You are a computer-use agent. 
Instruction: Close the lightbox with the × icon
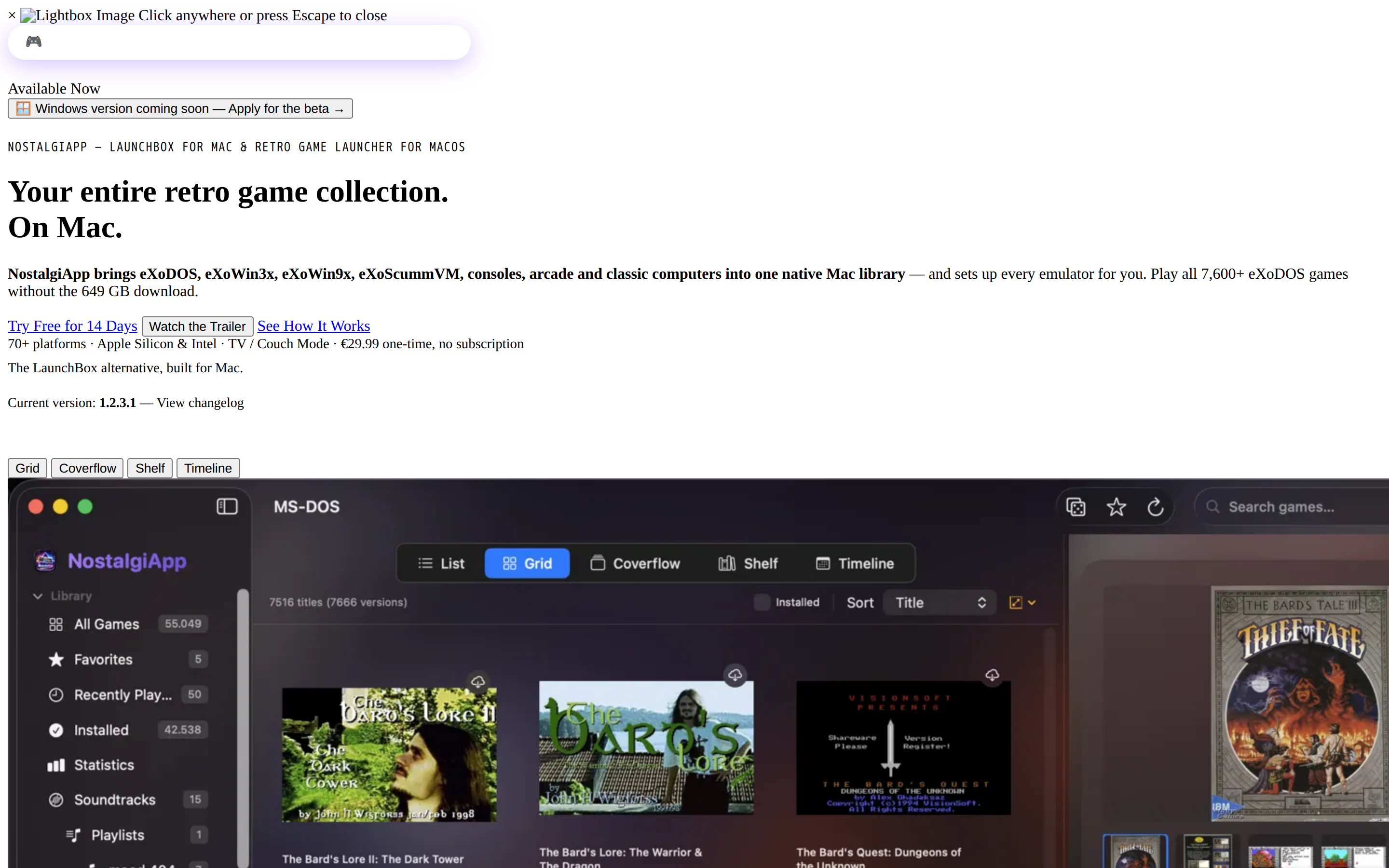[12, 15]
